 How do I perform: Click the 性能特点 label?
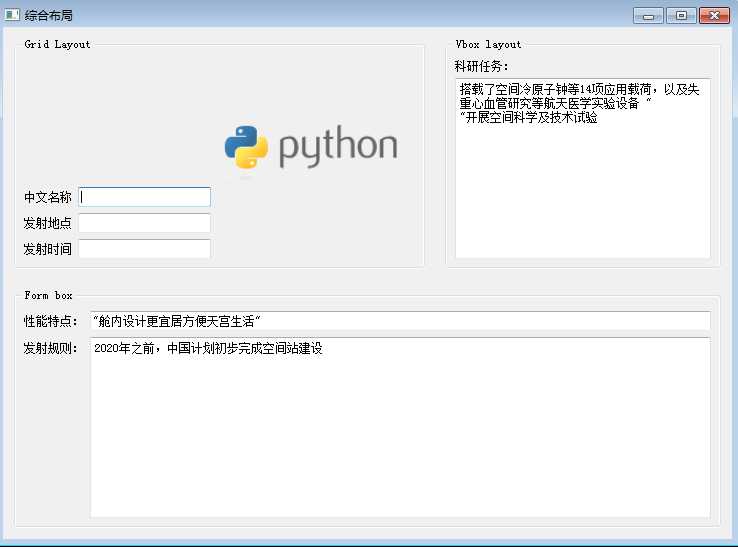50,321
